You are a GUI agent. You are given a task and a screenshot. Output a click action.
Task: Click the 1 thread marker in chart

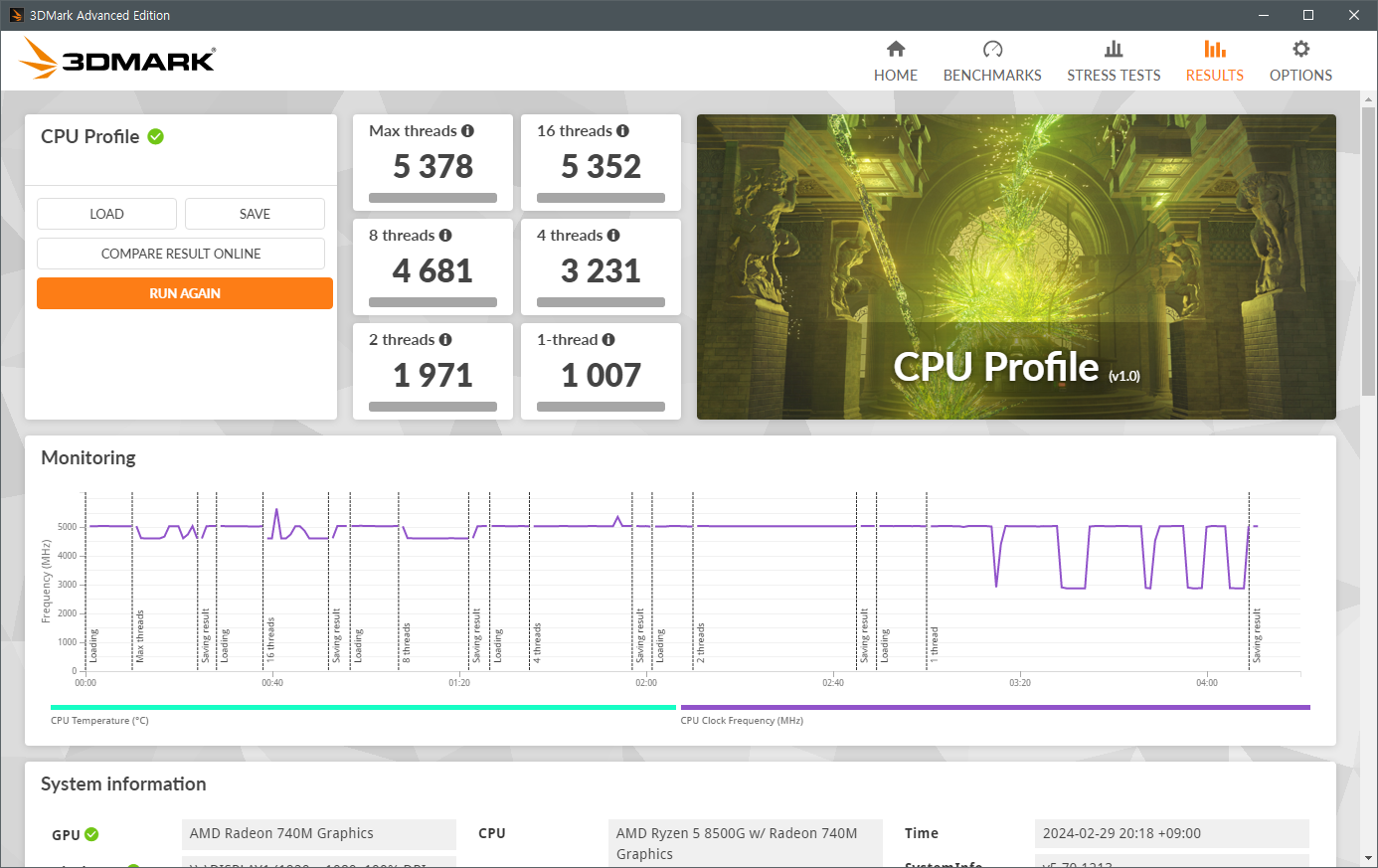pyautogui.click(x=935, y=645)
